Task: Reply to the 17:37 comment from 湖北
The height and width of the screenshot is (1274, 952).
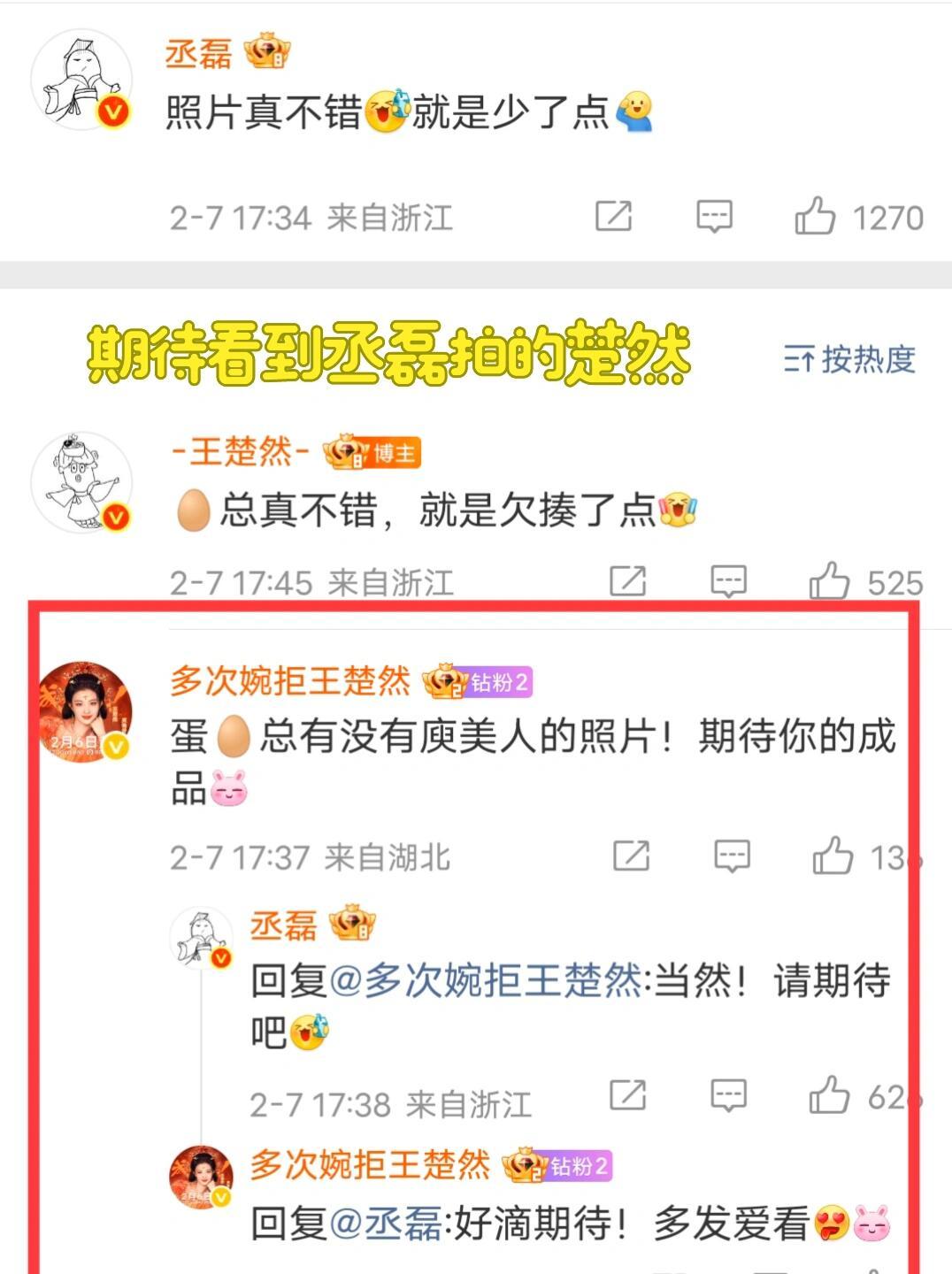Action: [732, 856]
